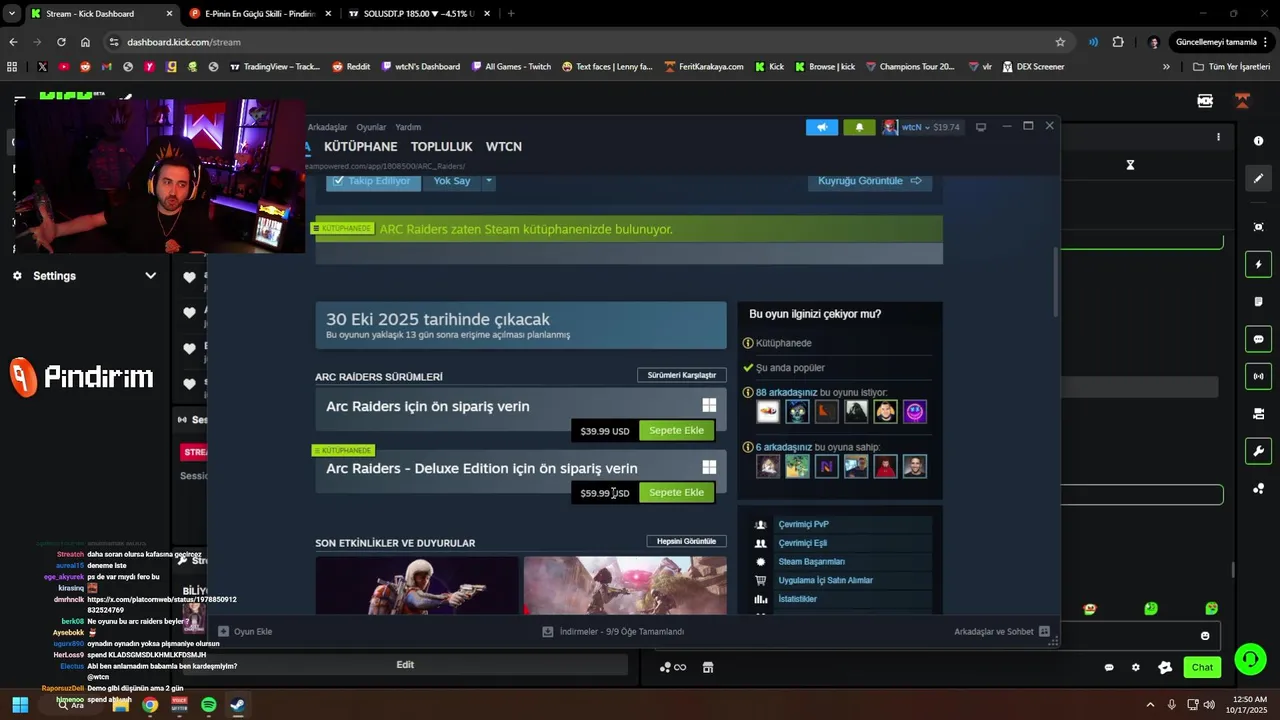Click the chat bubble icon in Kick sidebar
1280x720 pixels.
click(x=1258, y=339)
